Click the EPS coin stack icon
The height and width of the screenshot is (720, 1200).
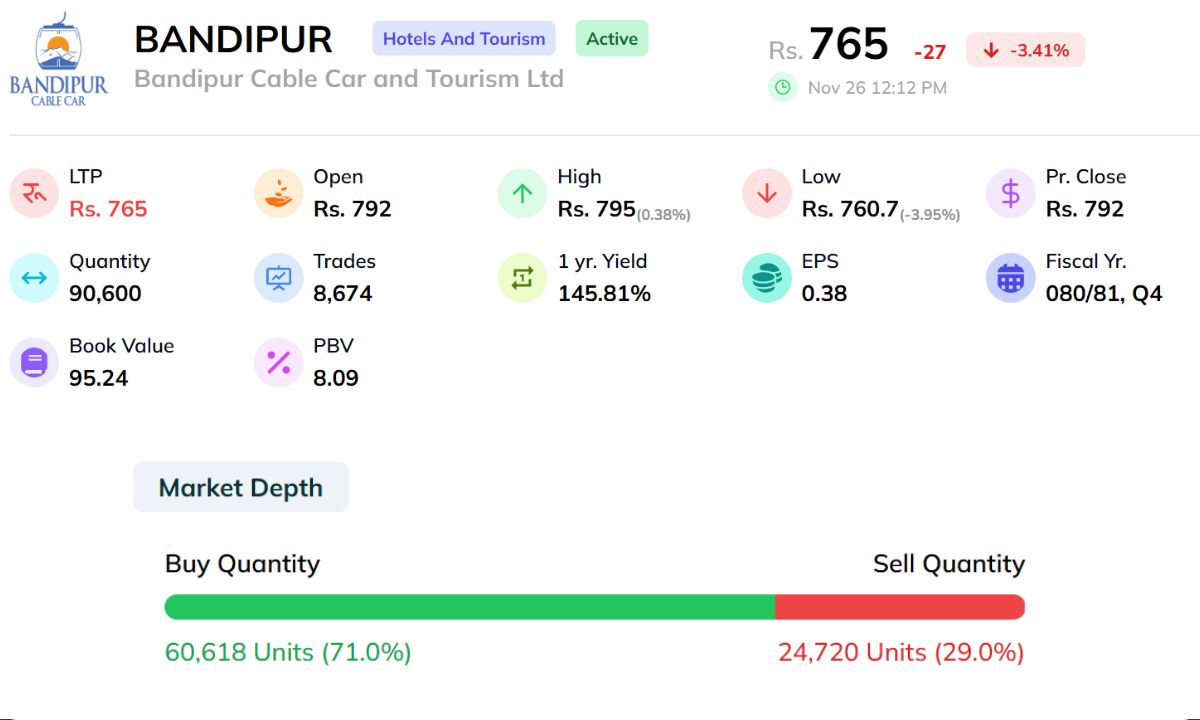(767, 278)
